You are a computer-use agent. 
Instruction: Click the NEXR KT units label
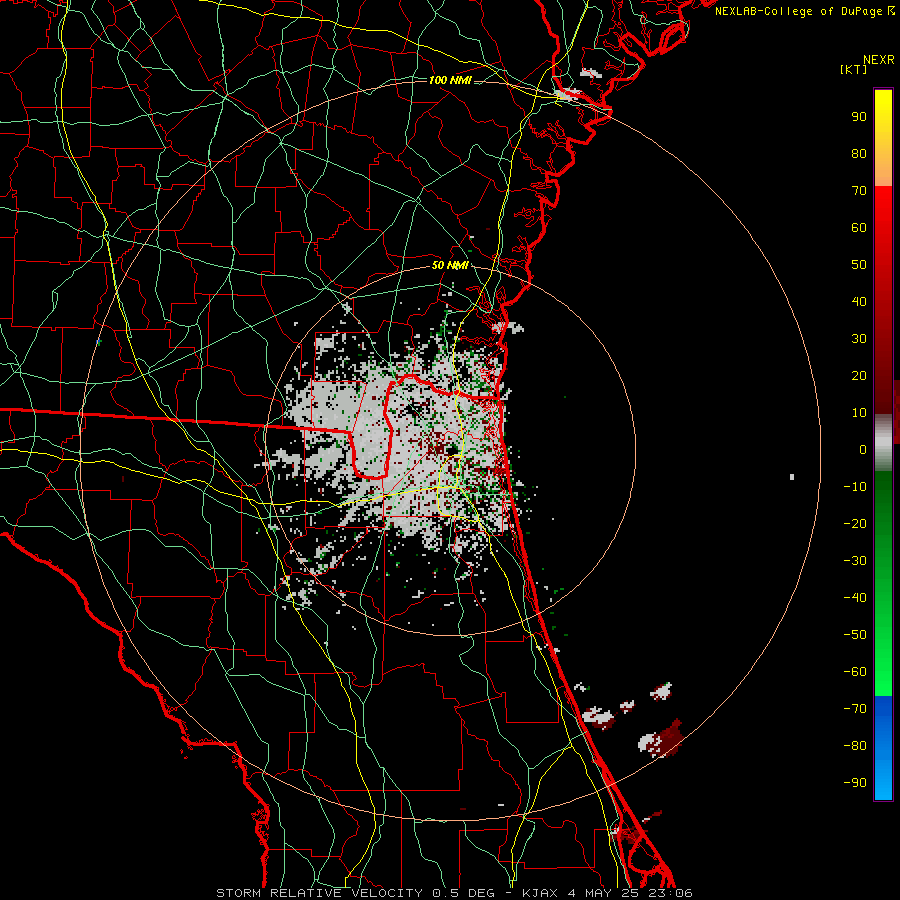pyautogui.click(x=867, y=64)
